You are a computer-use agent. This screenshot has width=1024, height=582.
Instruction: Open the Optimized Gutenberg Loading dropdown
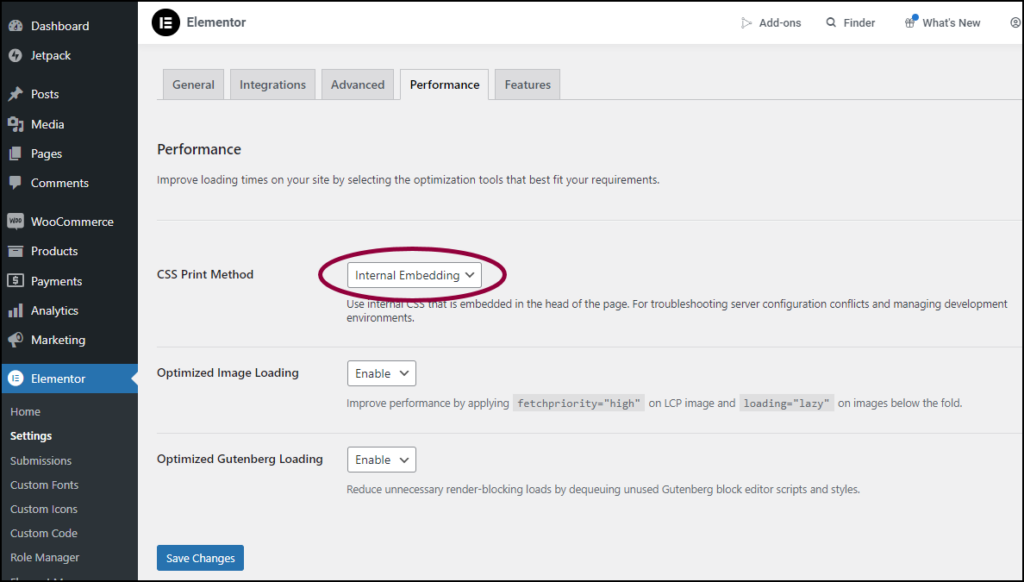pyautogui.click(x=381, y=459)
